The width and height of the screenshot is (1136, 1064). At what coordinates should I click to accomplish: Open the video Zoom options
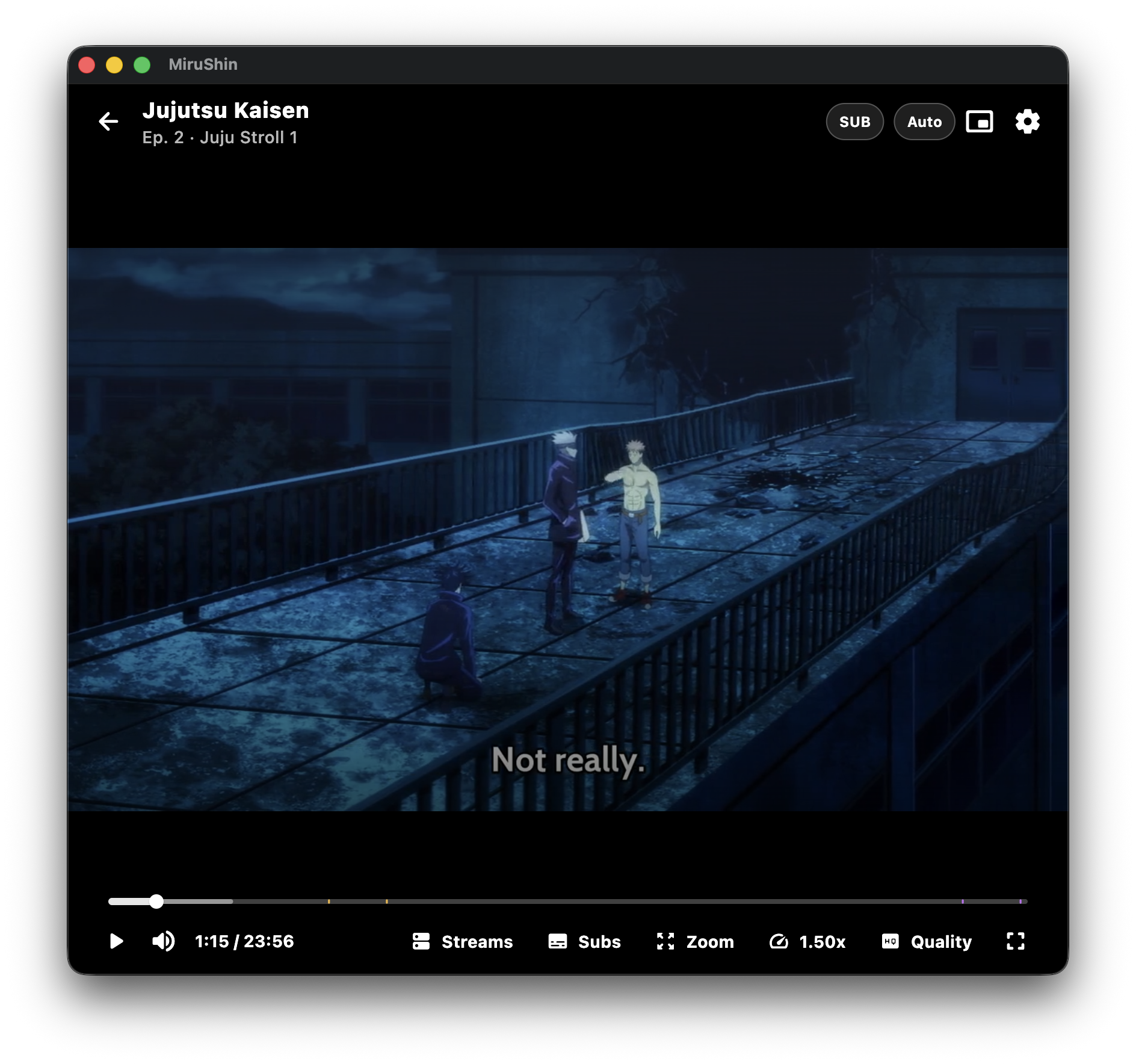(695, 941)
